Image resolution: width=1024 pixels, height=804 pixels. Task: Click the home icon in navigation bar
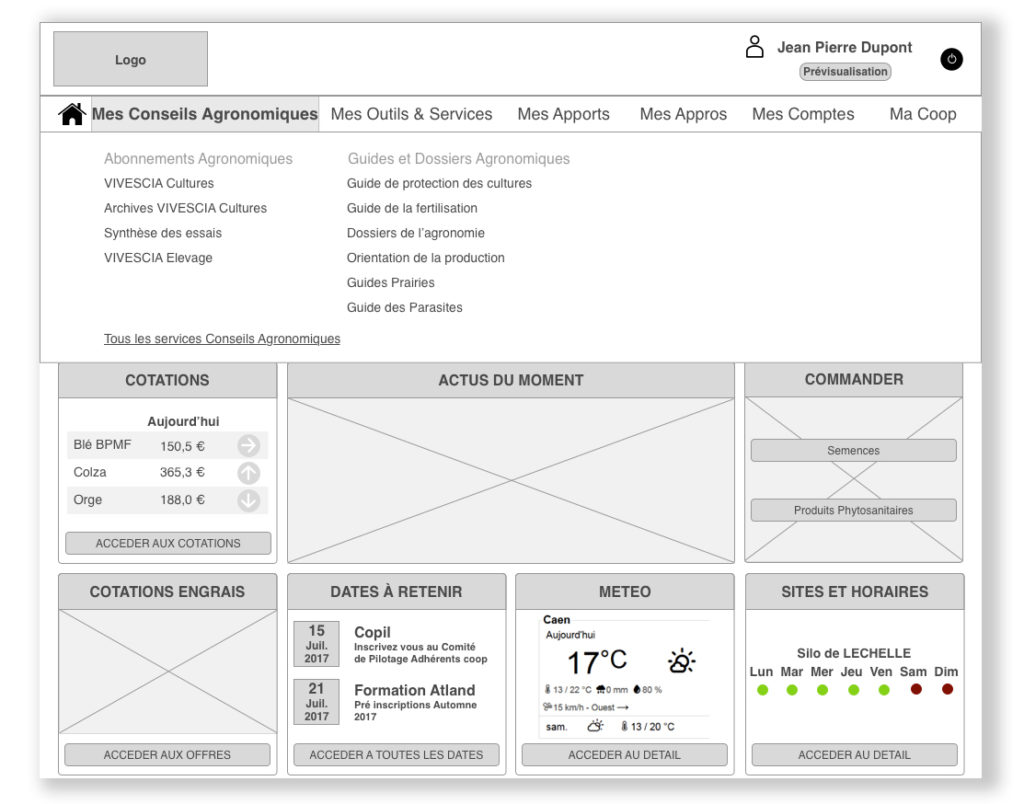tap(72, 114)
